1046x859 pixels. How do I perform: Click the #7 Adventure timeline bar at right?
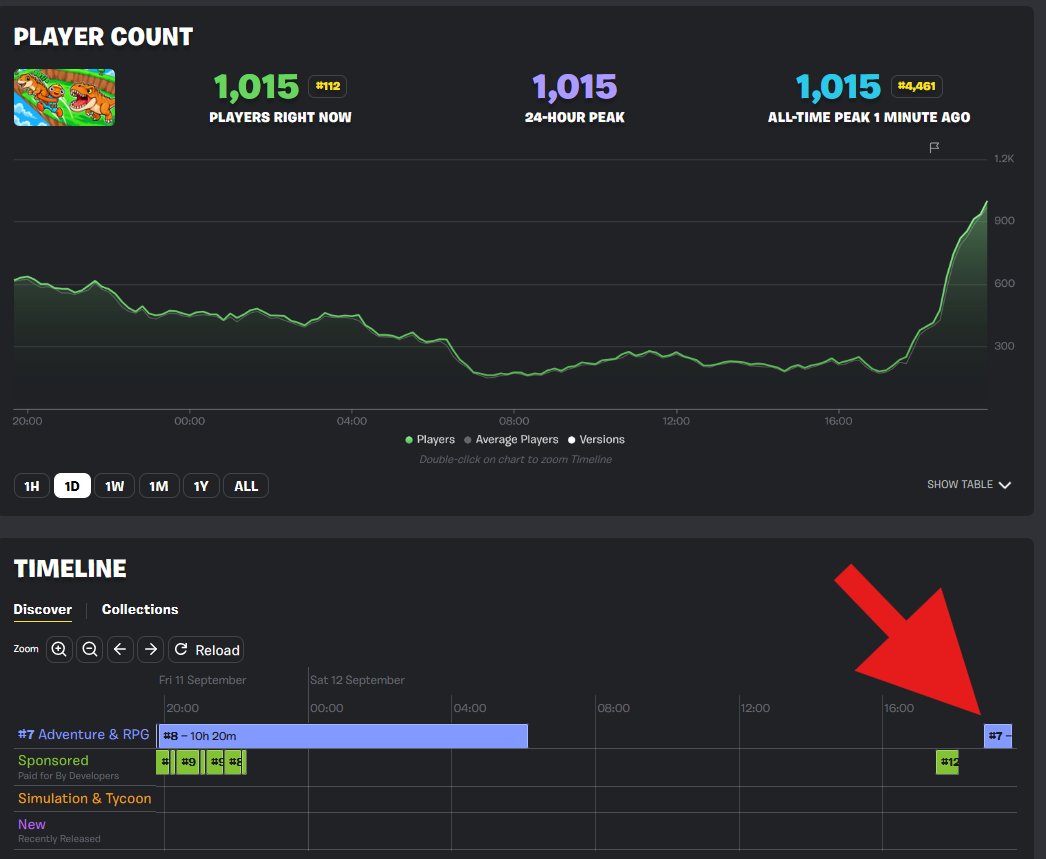[x=998, y=736]
